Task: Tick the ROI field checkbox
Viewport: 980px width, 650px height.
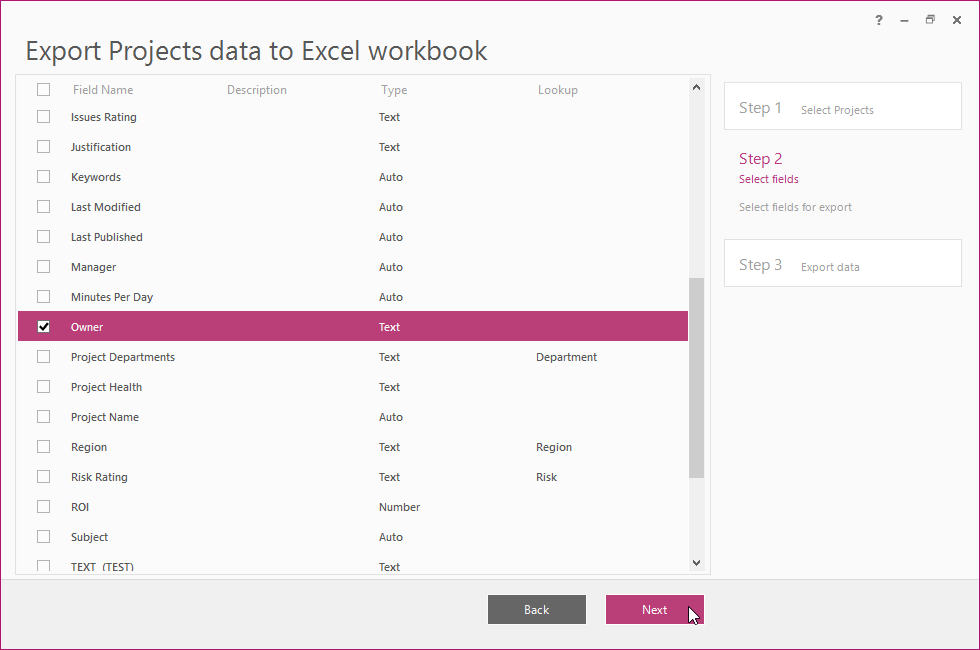Action: [43, 507]
